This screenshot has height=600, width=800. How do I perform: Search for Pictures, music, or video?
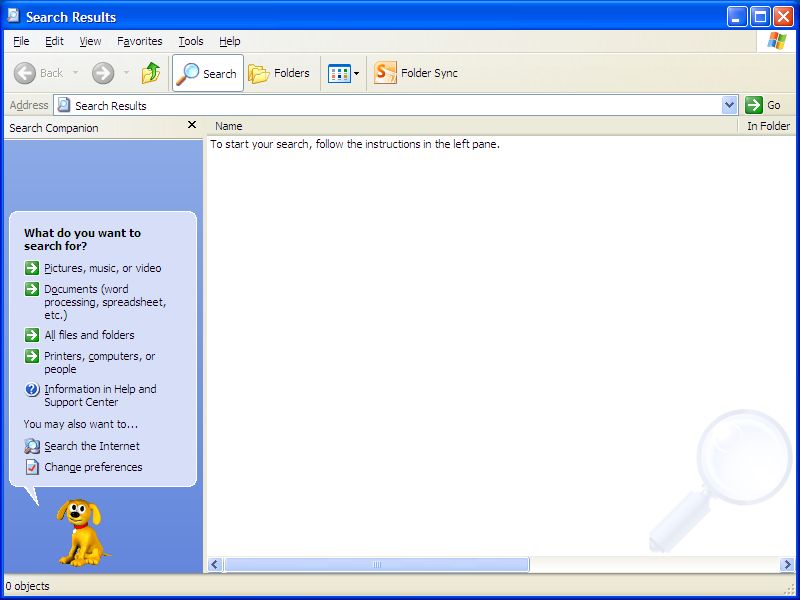click(x=103, y=268)
